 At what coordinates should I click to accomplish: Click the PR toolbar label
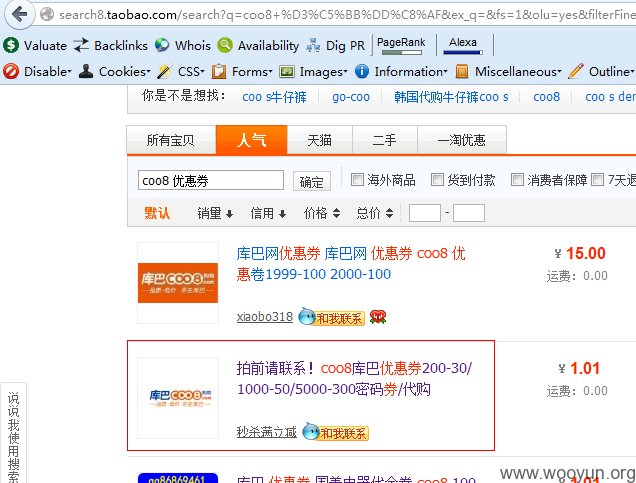click(357, 45)
